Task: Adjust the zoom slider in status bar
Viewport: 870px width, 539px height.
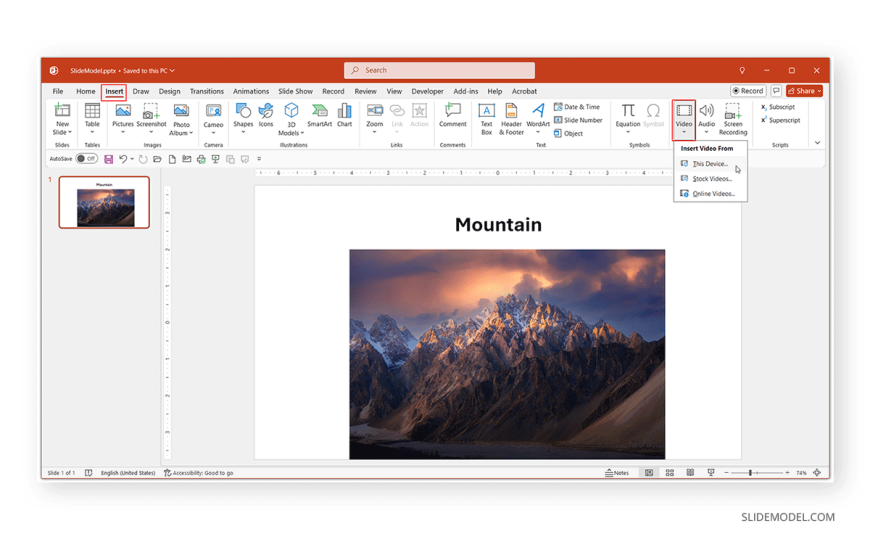Action: pos(751,473)
